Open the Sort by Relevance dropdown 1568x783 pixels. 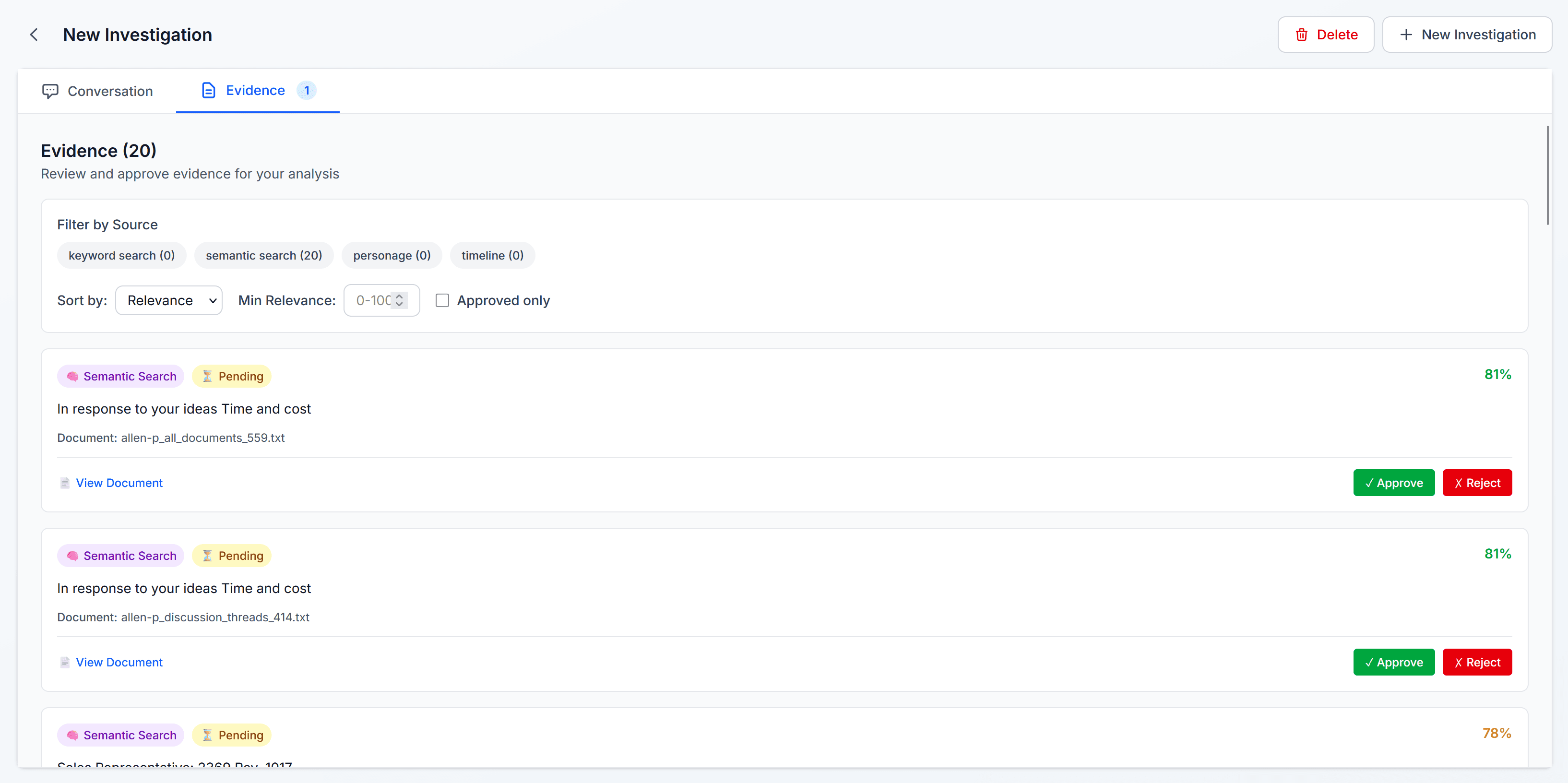coord(168,301)
